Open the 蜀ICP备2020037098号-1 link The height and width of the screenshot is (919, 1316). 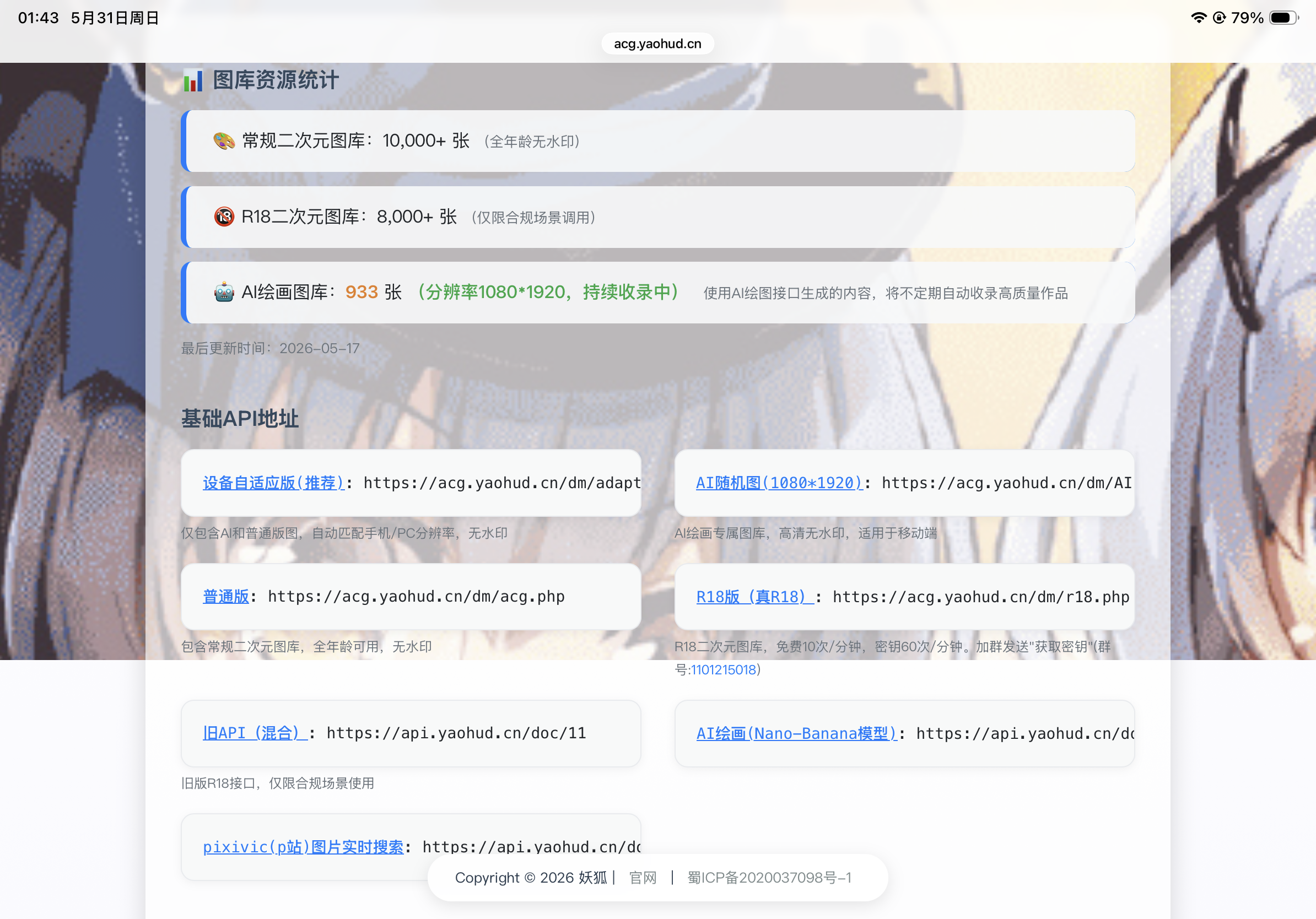(x=769, y=878)
